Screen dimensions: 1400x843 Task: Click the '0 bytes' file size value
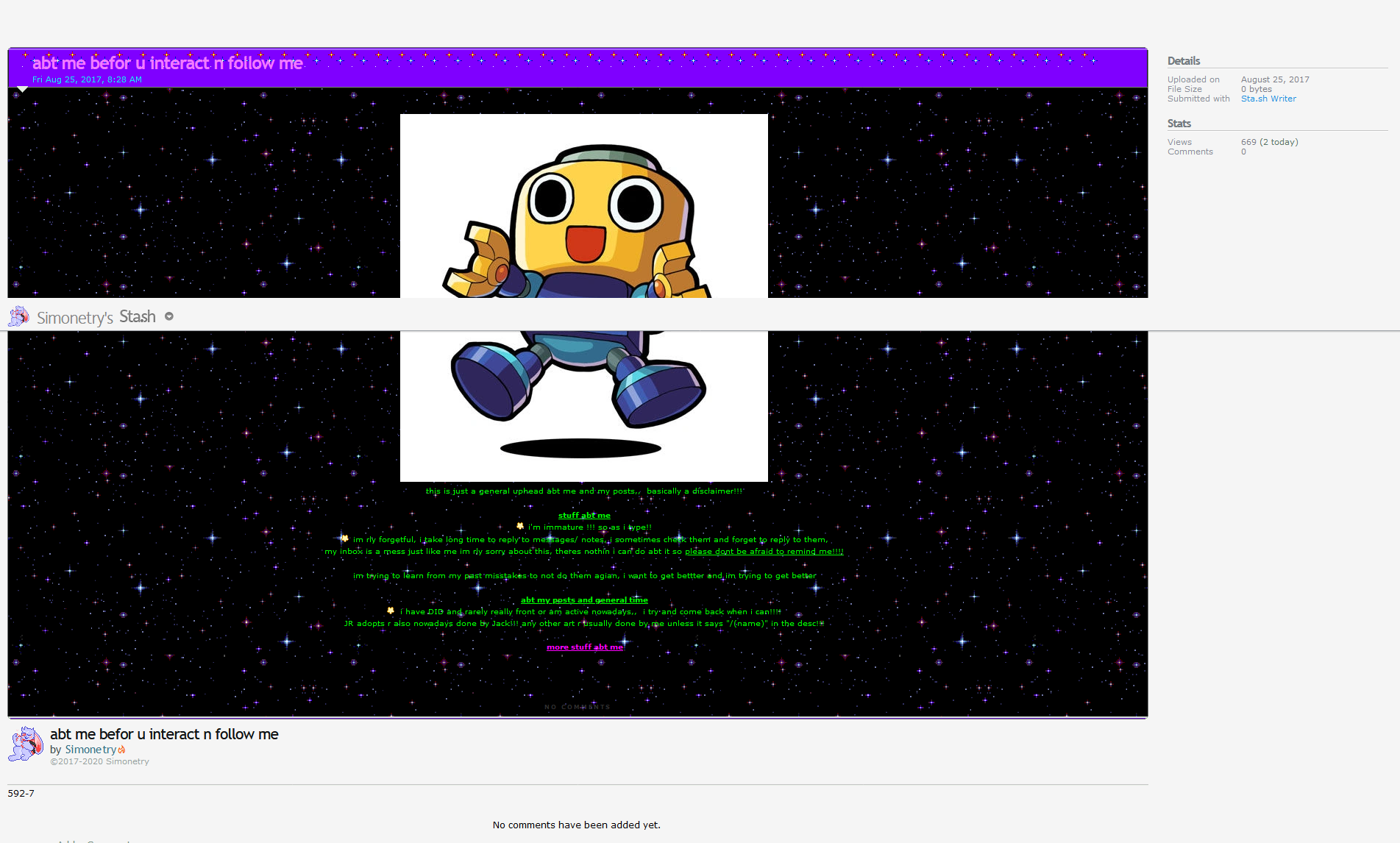pyautogui.click(x=1257, y=89)
